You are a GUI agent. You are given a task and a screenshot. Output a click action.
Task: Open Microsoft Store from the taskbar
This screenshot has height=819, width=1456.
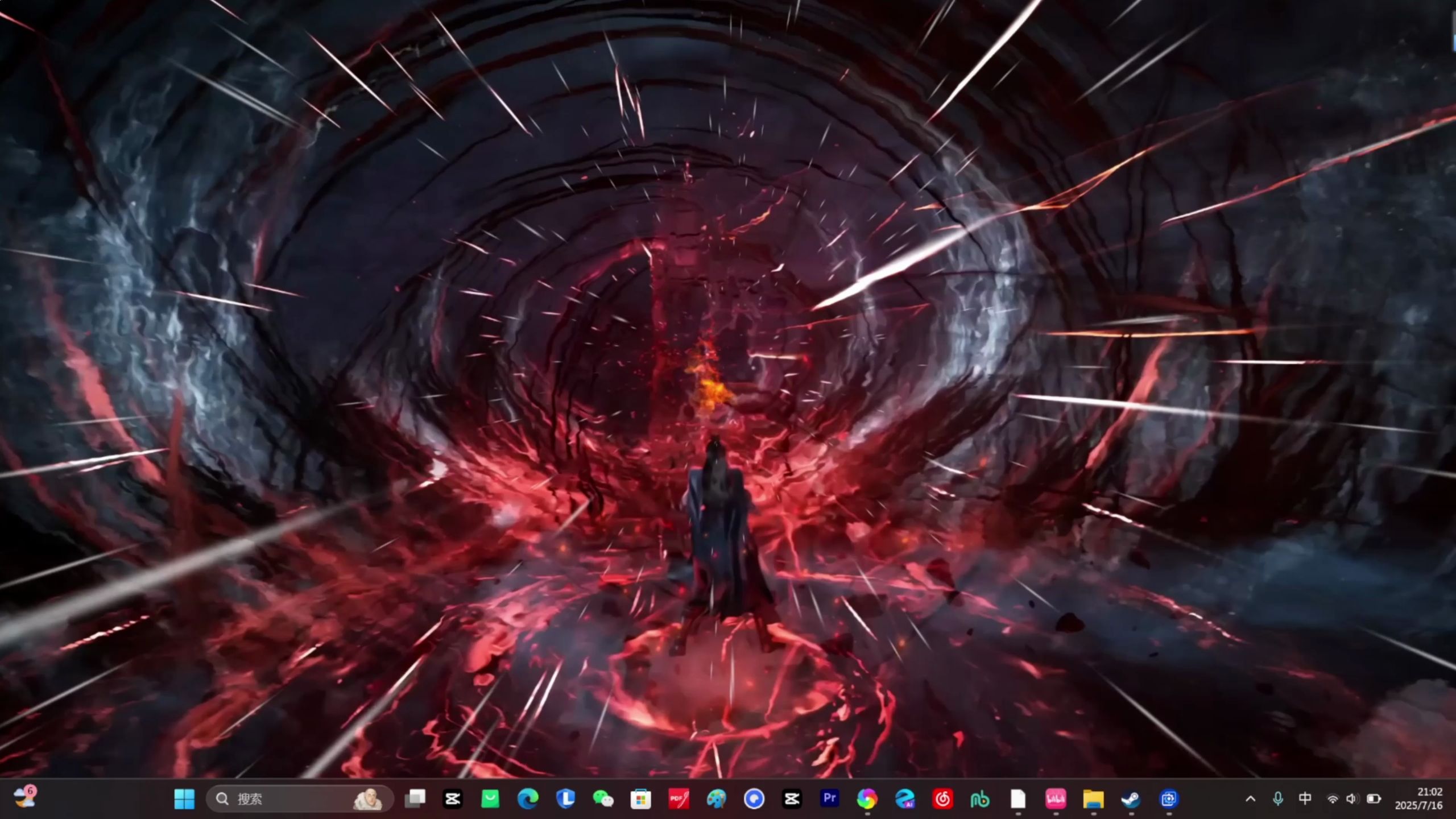click(x=641, y=799)
